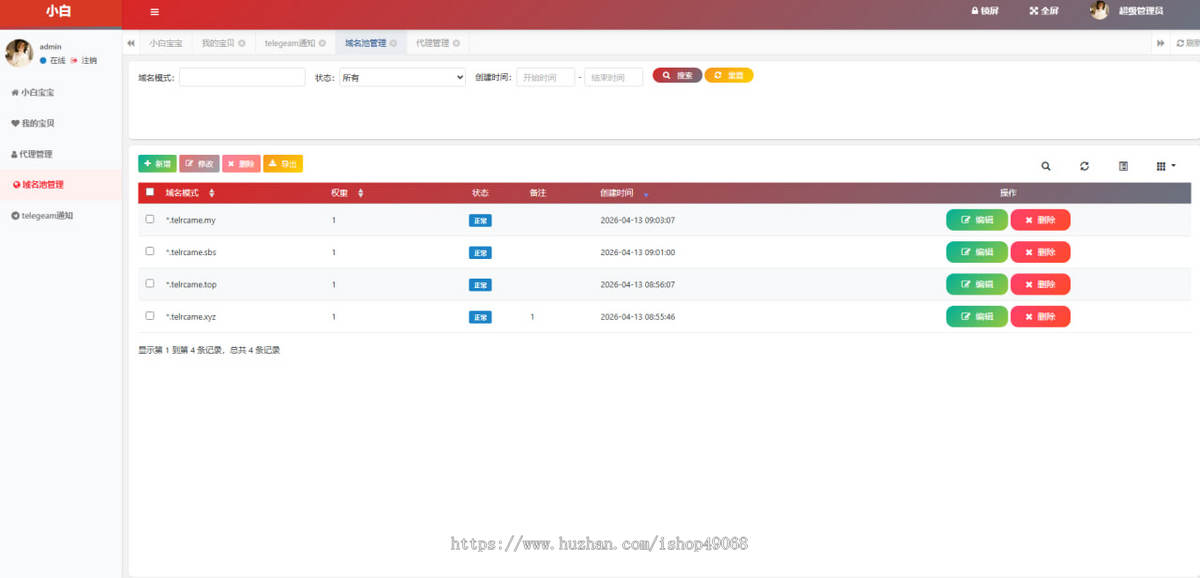Enter 全屏 fullscreen mode from the header
The image size is (1200, 578).
(1044, 11)
